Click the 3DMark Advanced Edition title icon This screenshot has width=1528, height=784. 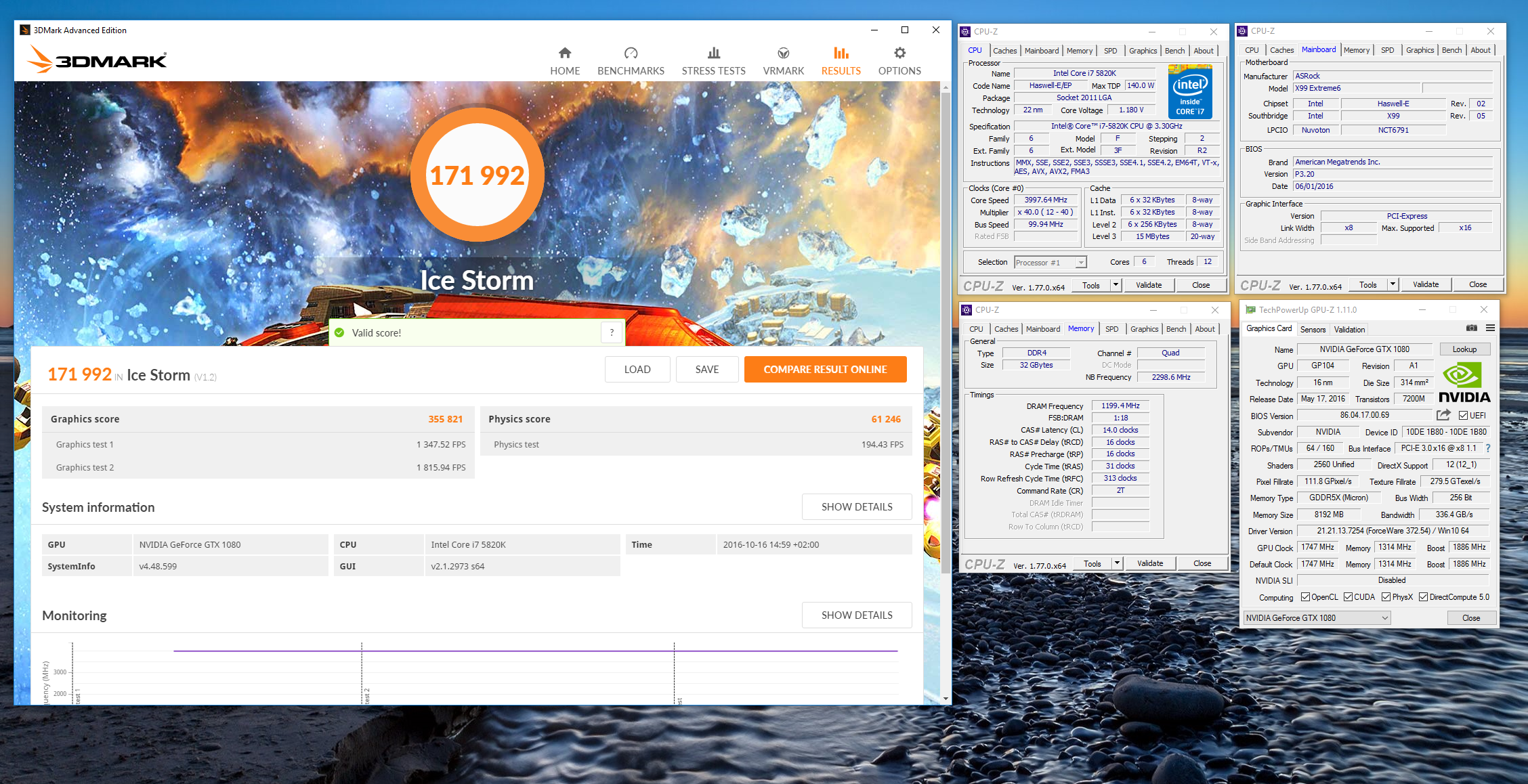pos(25,30)
